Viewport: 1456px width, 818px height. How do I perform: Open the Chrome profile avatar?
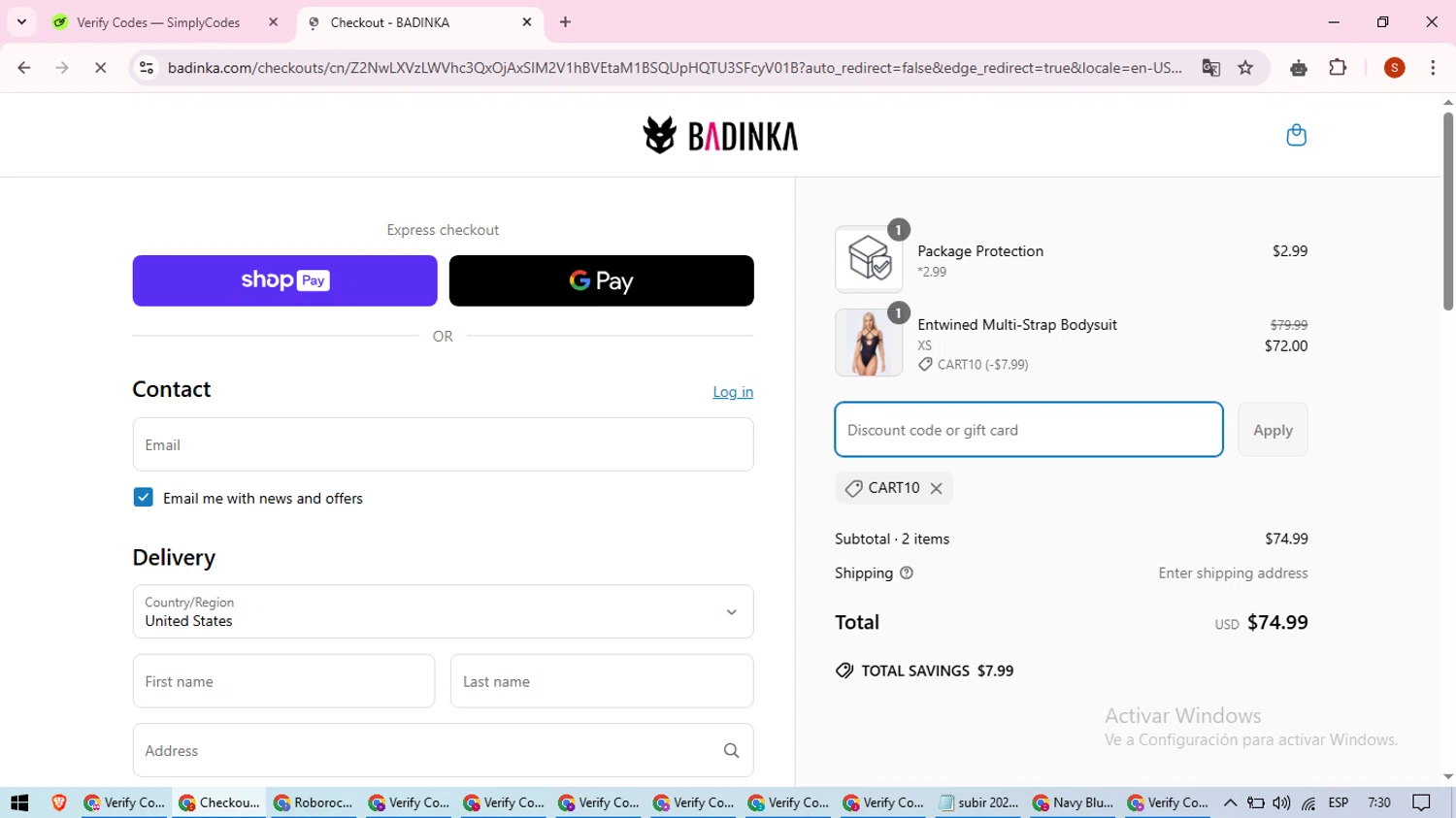pos(1395,68)
